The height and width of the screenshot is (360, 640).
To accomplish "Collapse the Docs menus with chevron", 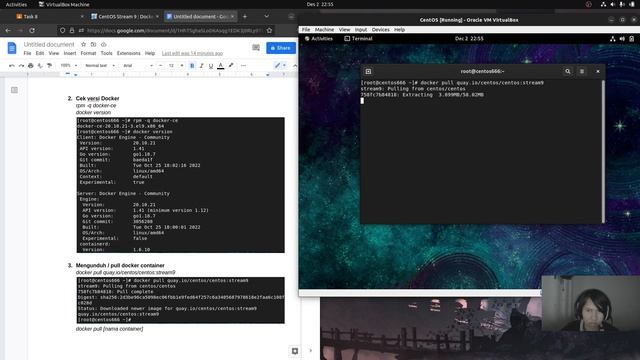I will (x=295, y=65).
